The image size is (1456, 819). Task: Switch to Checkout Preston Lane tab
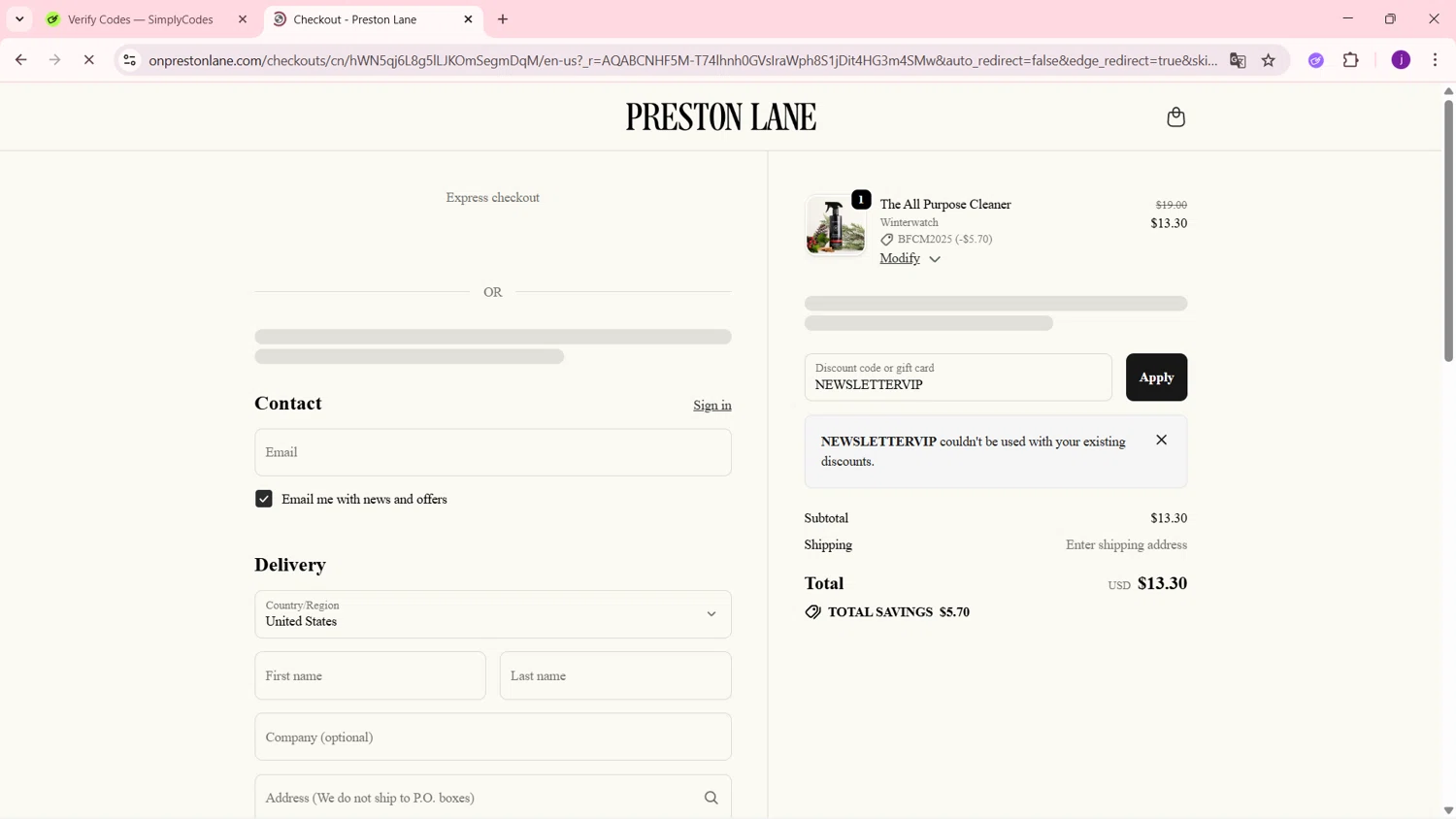[373, 19]
